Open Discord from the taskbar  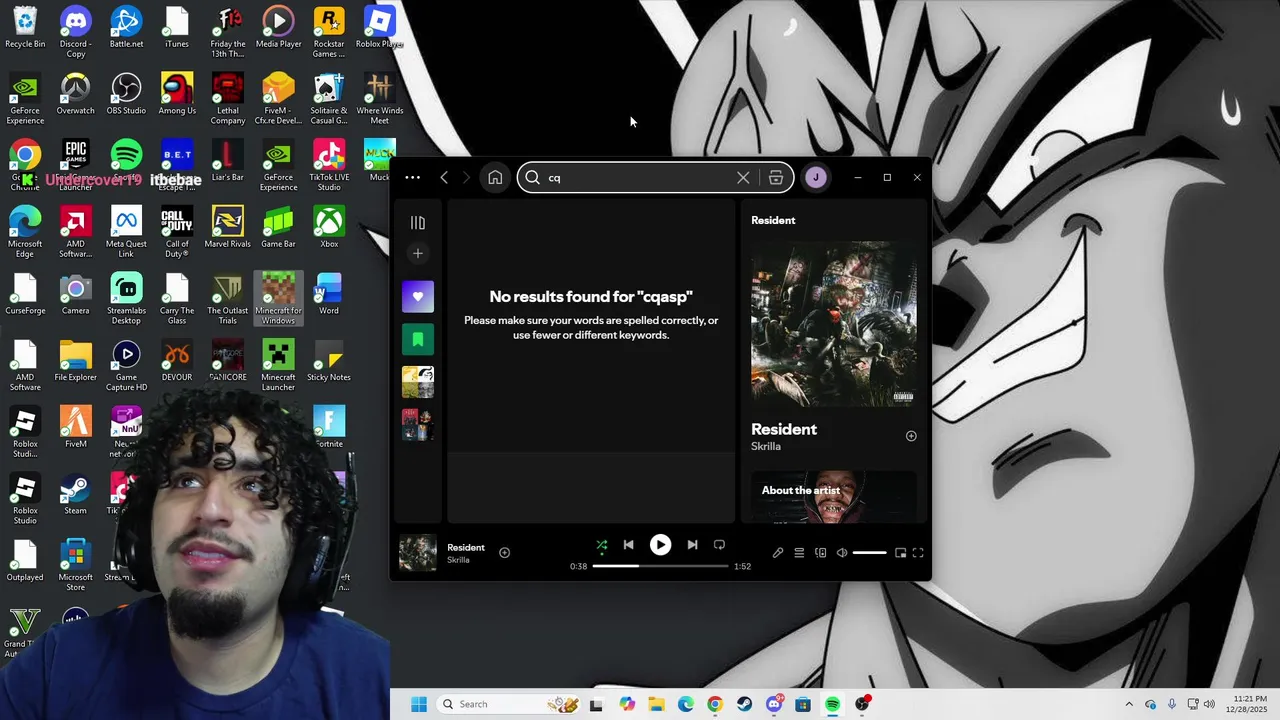774,704
